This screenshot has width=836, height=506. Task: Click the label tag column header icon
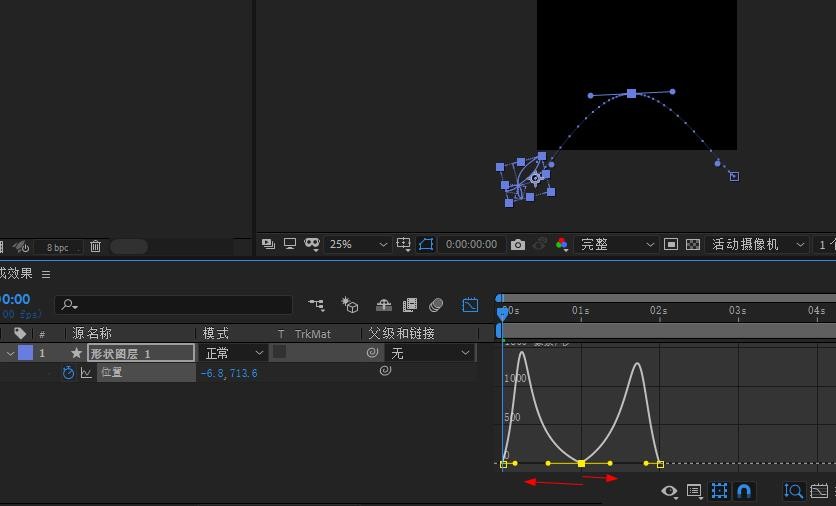coord(20,334)
